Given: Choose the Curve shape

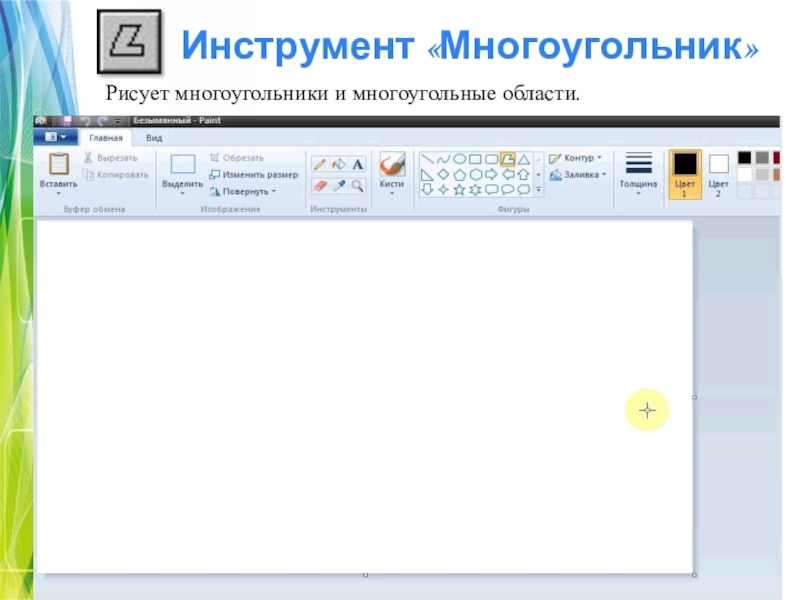Looking at the screenshot, I should coord(443,159).
